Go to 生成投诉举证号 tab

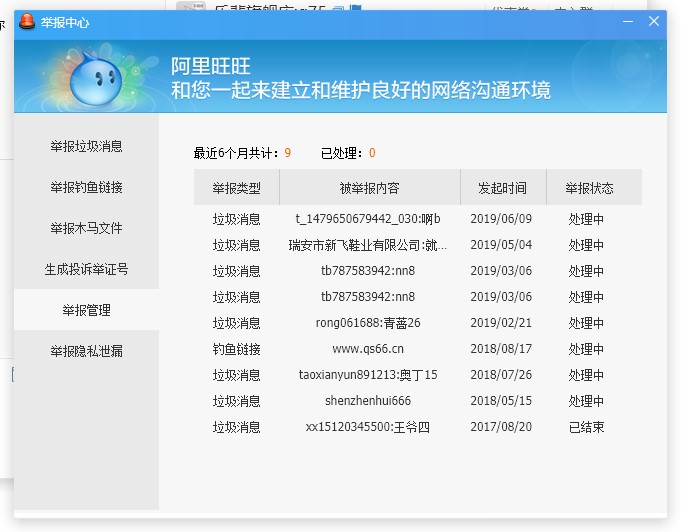click(x=86, y=269)
